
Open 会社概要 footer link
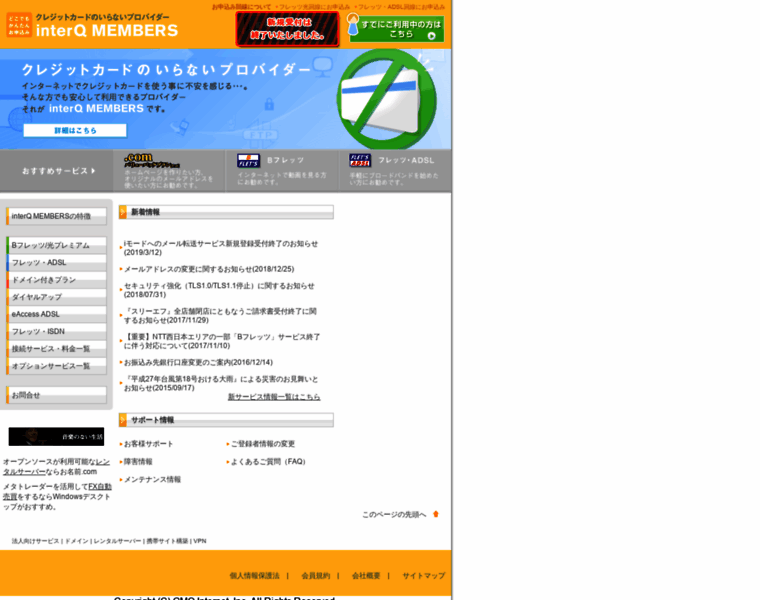(366, 576)
